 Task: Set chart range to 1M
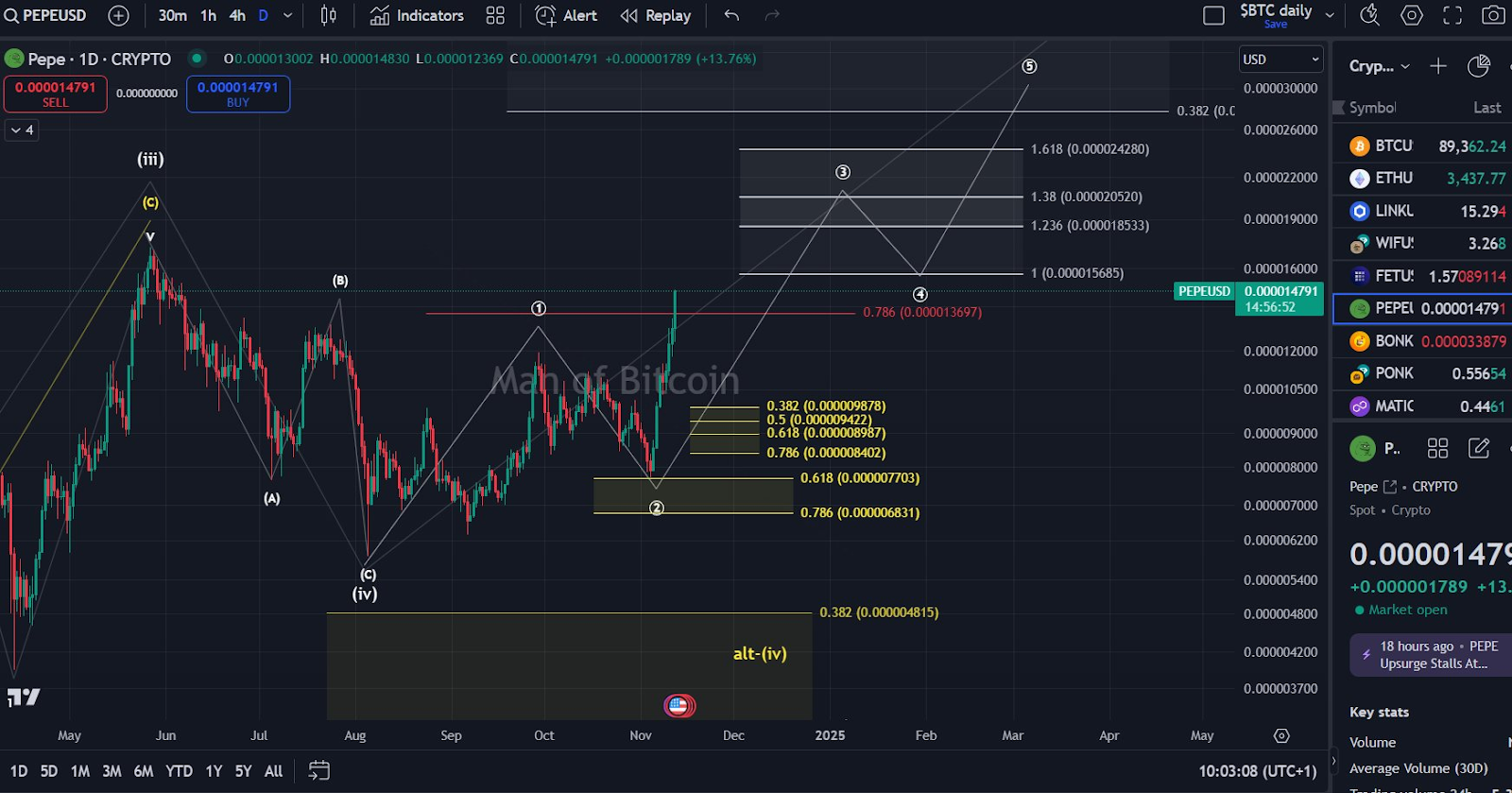[80, 771]
